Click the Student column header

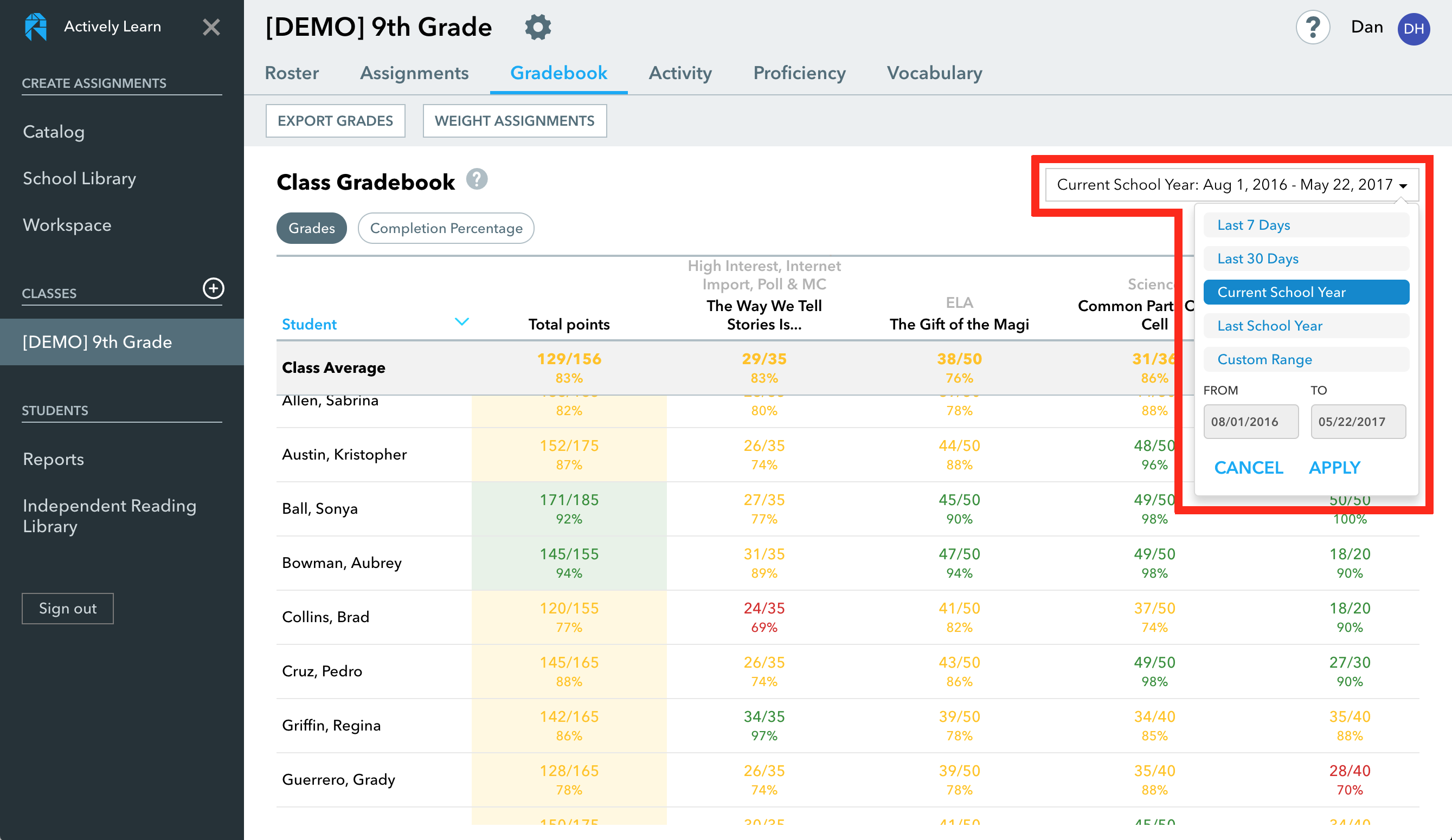pos(309,324)
